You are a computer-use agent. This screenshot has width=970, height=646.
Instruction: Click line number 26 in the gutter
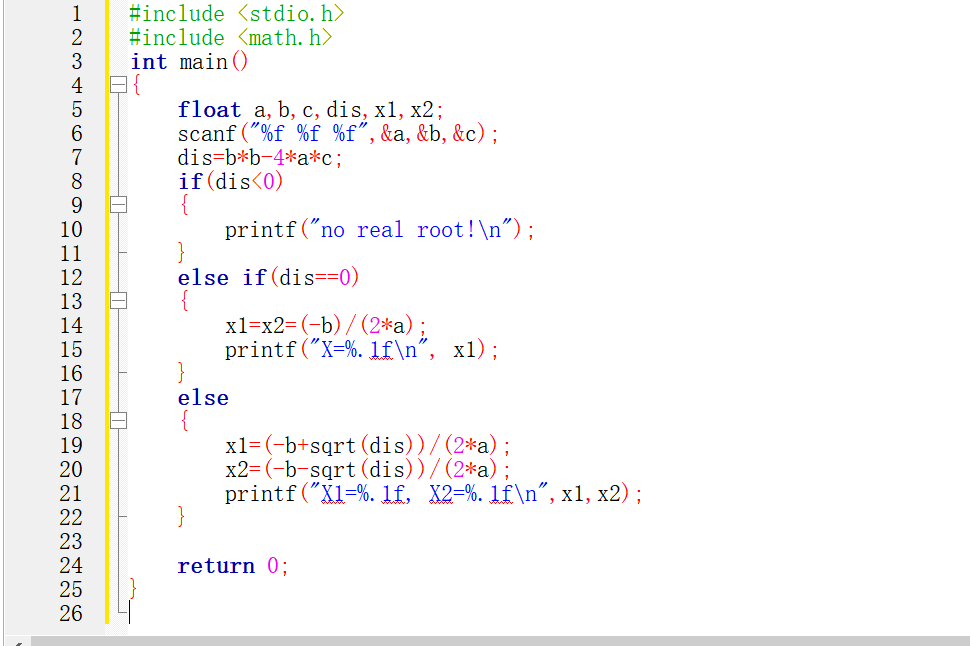click(71, 613)
